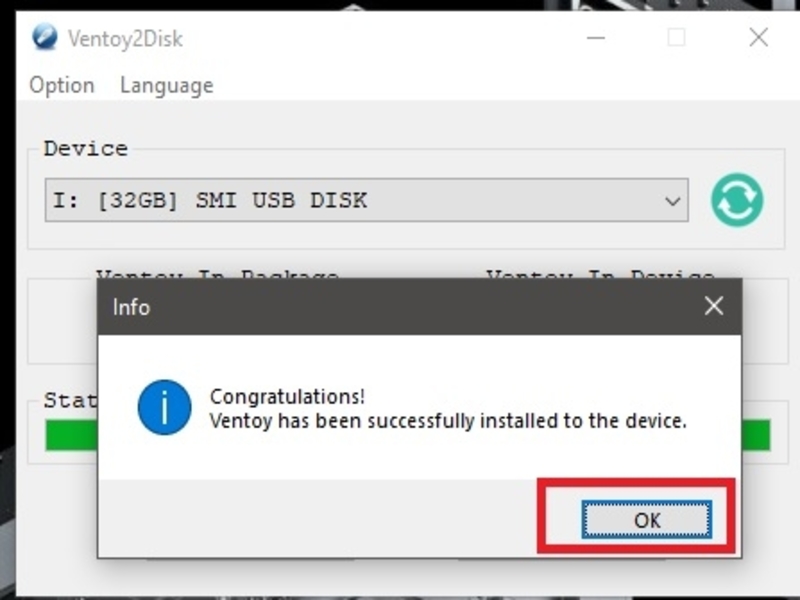800x600 pixels.
Task: Click the blue information icon in dialog
Action: pyautogui.click(x=164, y=407)
